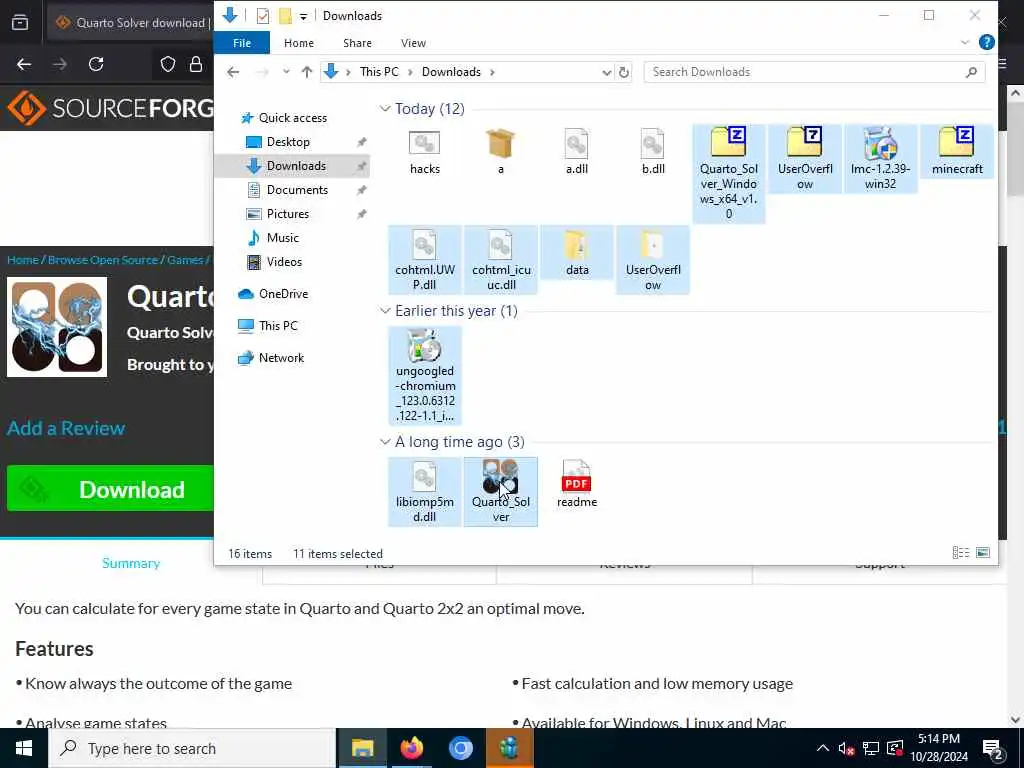Click the quick access Properties checkmark icon
The width and height of the screenshot is (1024, 768).
pos(263,16)
